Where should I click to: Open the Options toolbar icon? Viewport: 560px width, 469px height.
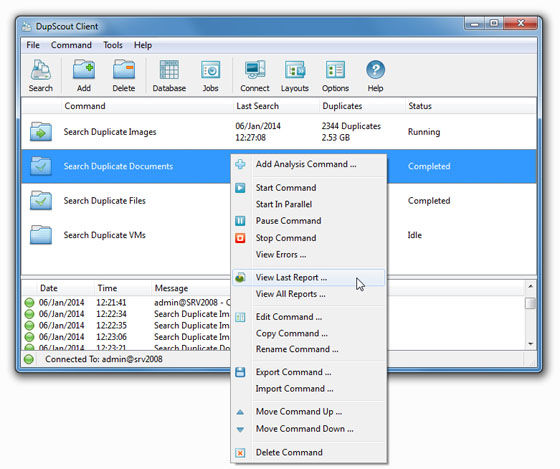click(x=335, y=76)
